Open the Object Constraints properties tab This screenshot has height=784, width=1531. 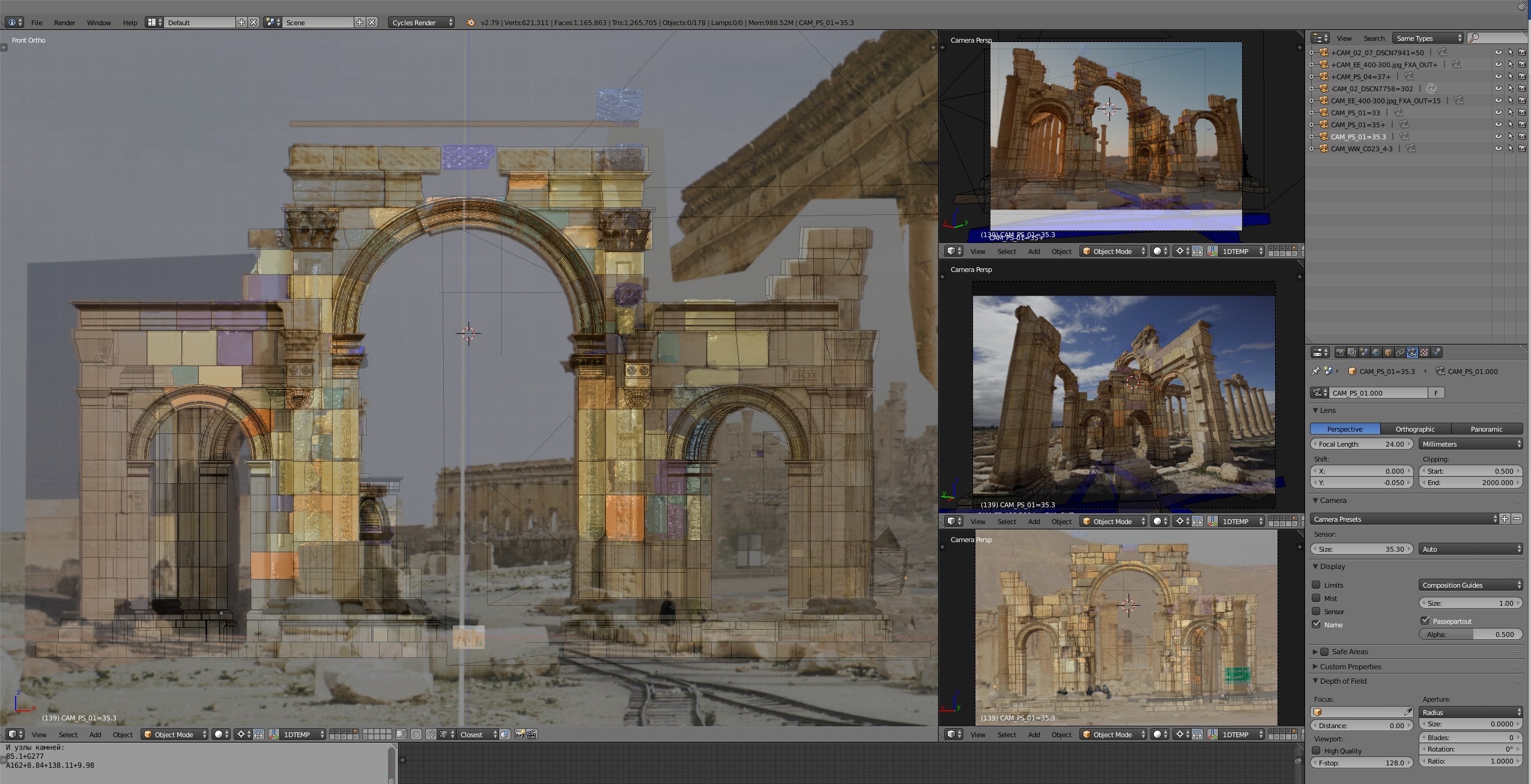pos(1400,352)
